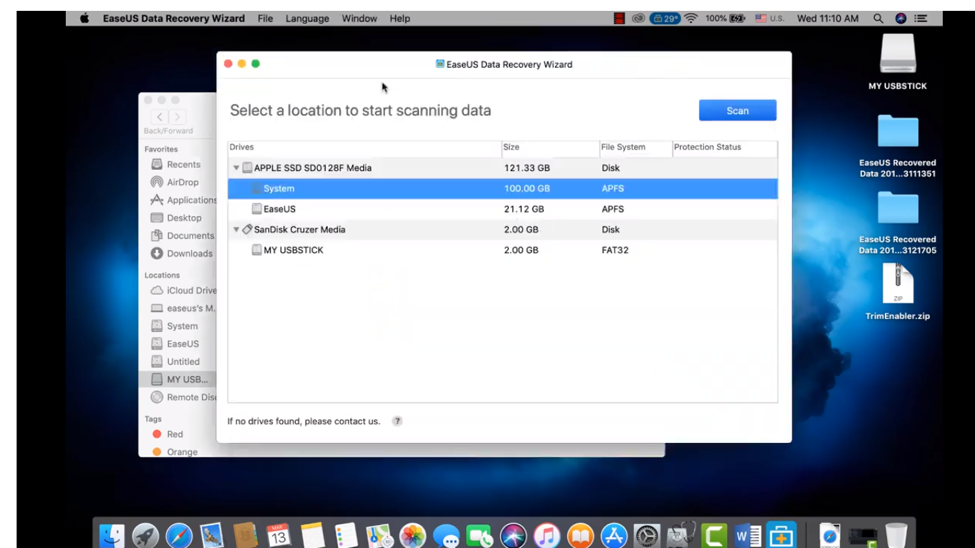The height and width of the screenshot is (548, 975).
Task: Open the Window menu
Action: click(359, 18)
